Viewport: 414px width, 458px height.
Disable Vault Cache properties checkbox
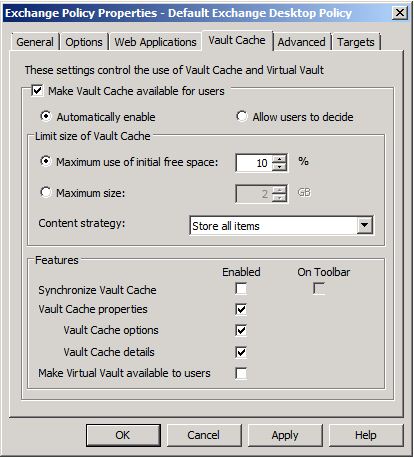click(241, 309)
